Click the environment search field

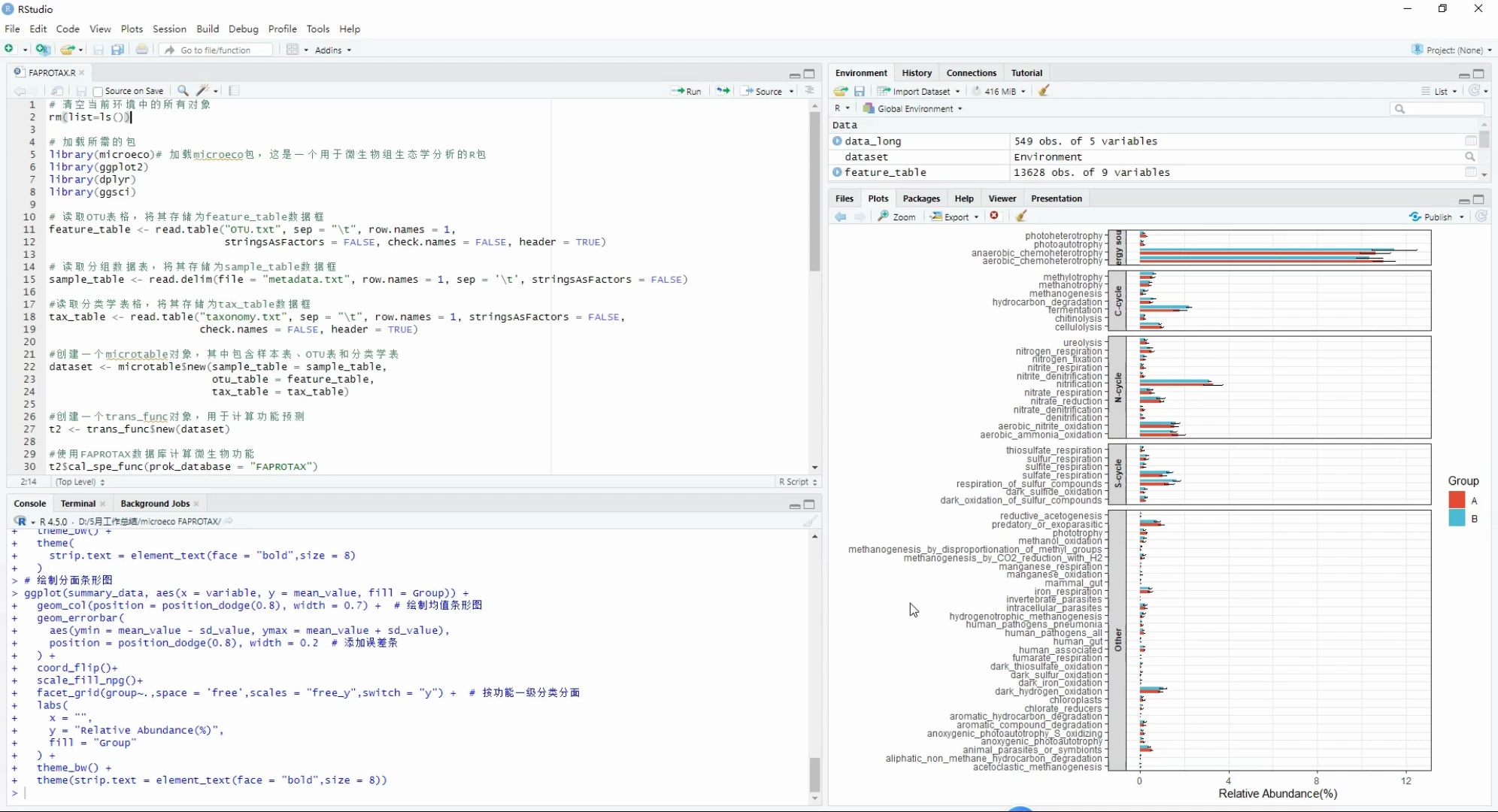coord(1440,109)
